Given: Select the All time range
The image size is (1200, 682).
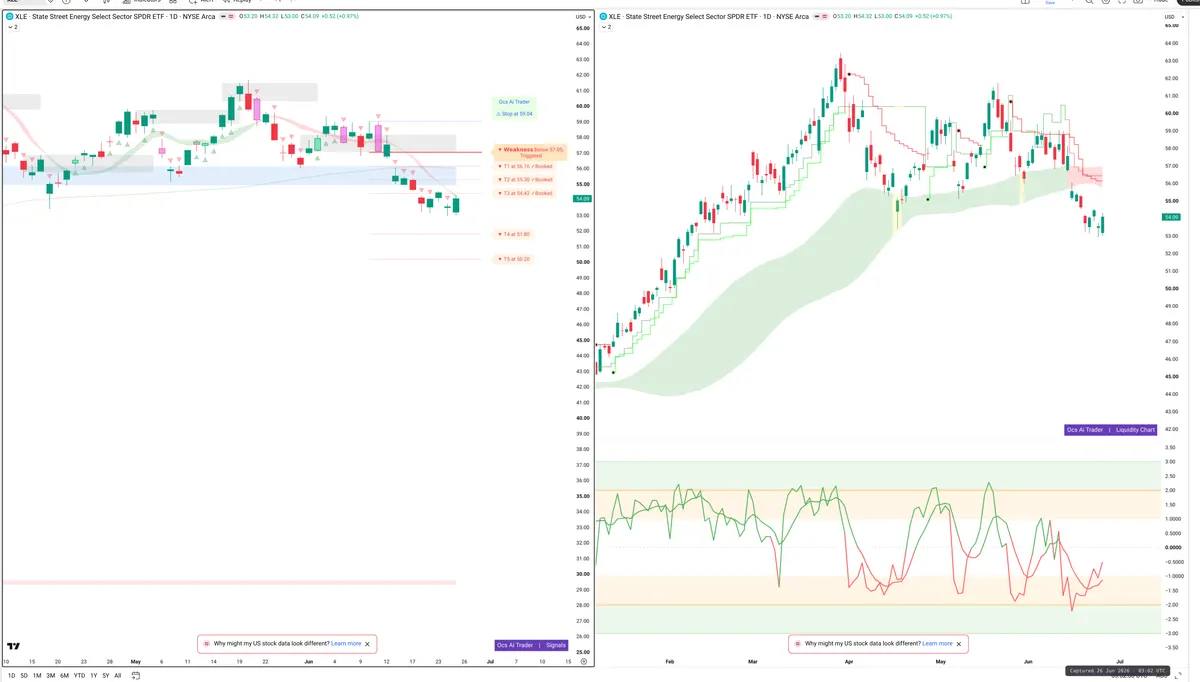Looking at the screenshot, I should [118, 675].
